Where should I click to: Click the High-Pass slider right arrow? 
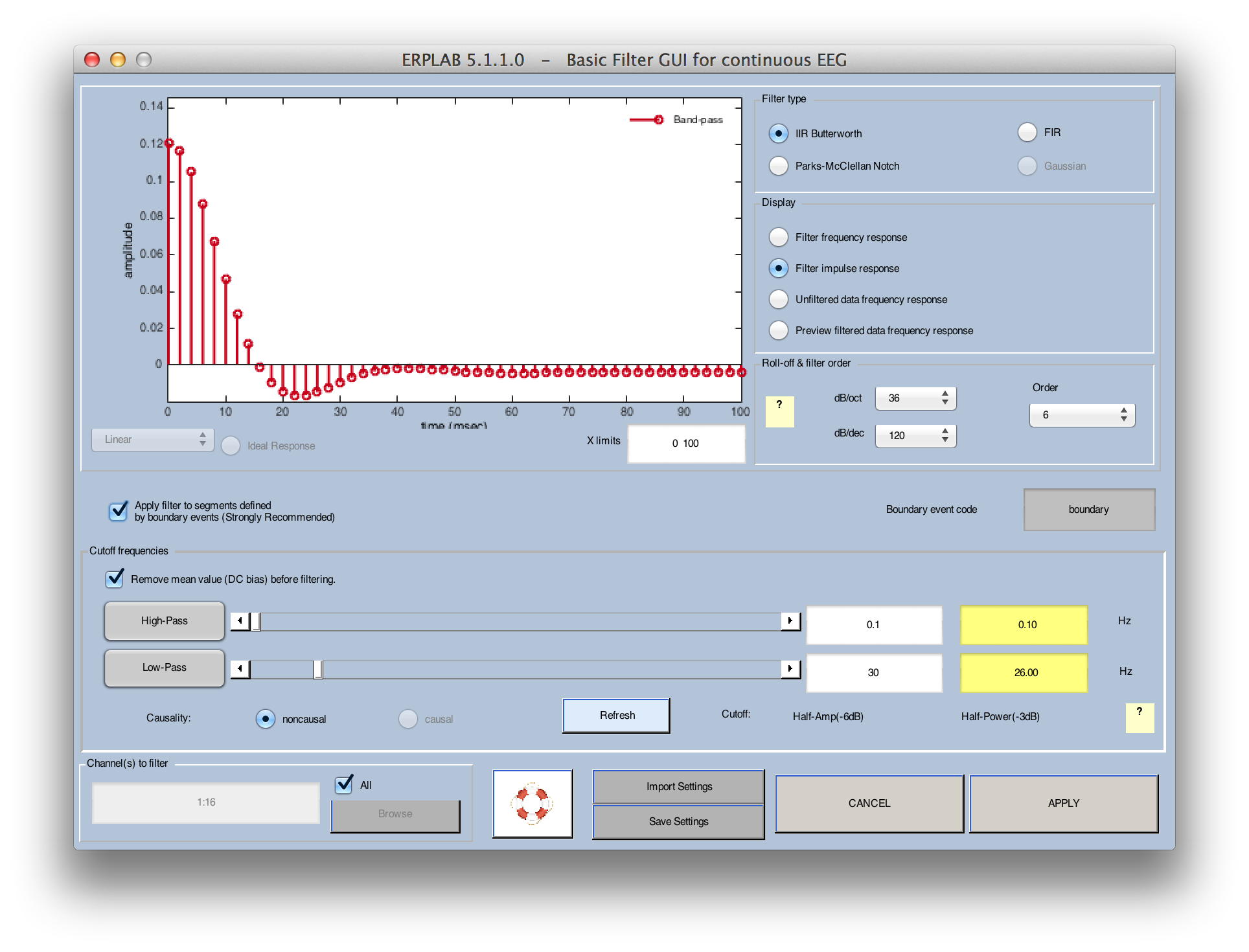point(790,621)
